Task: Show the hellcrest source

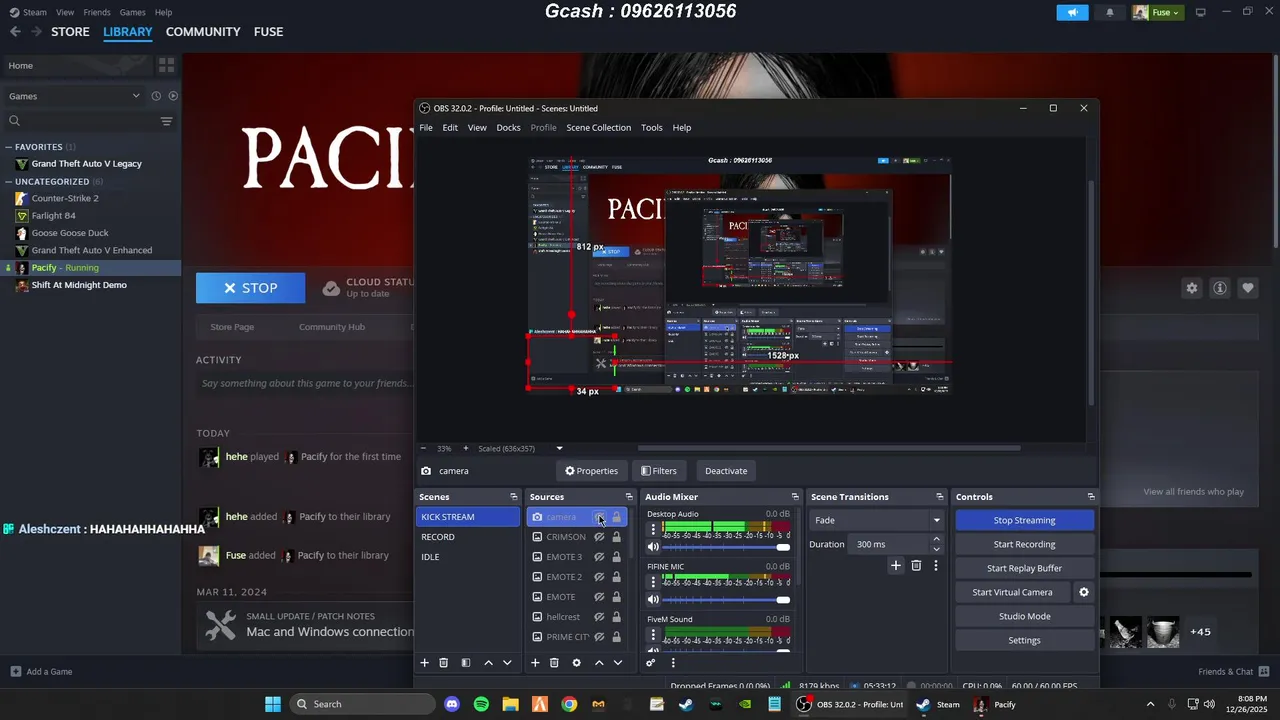Action: [x=599, y=617]
